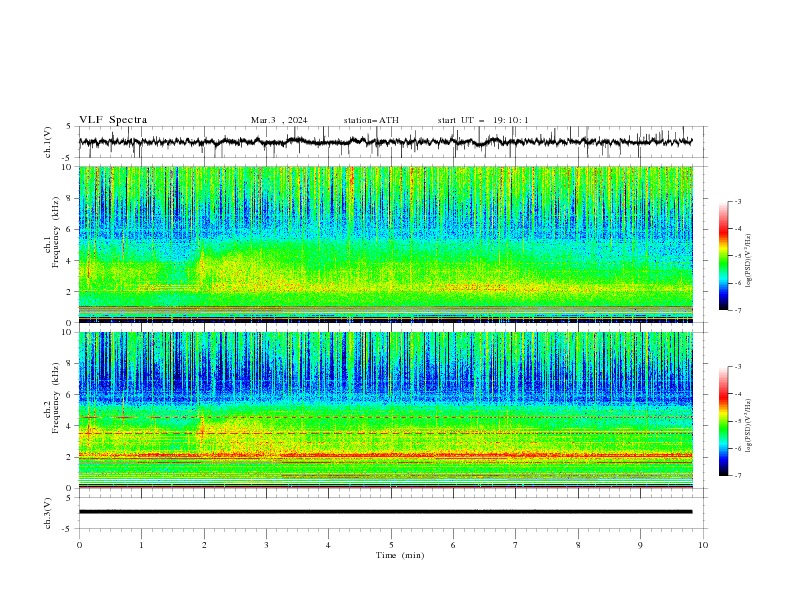Click the time axis tick label '10'
Screen dimensions: 792x612
pos(703,545)
